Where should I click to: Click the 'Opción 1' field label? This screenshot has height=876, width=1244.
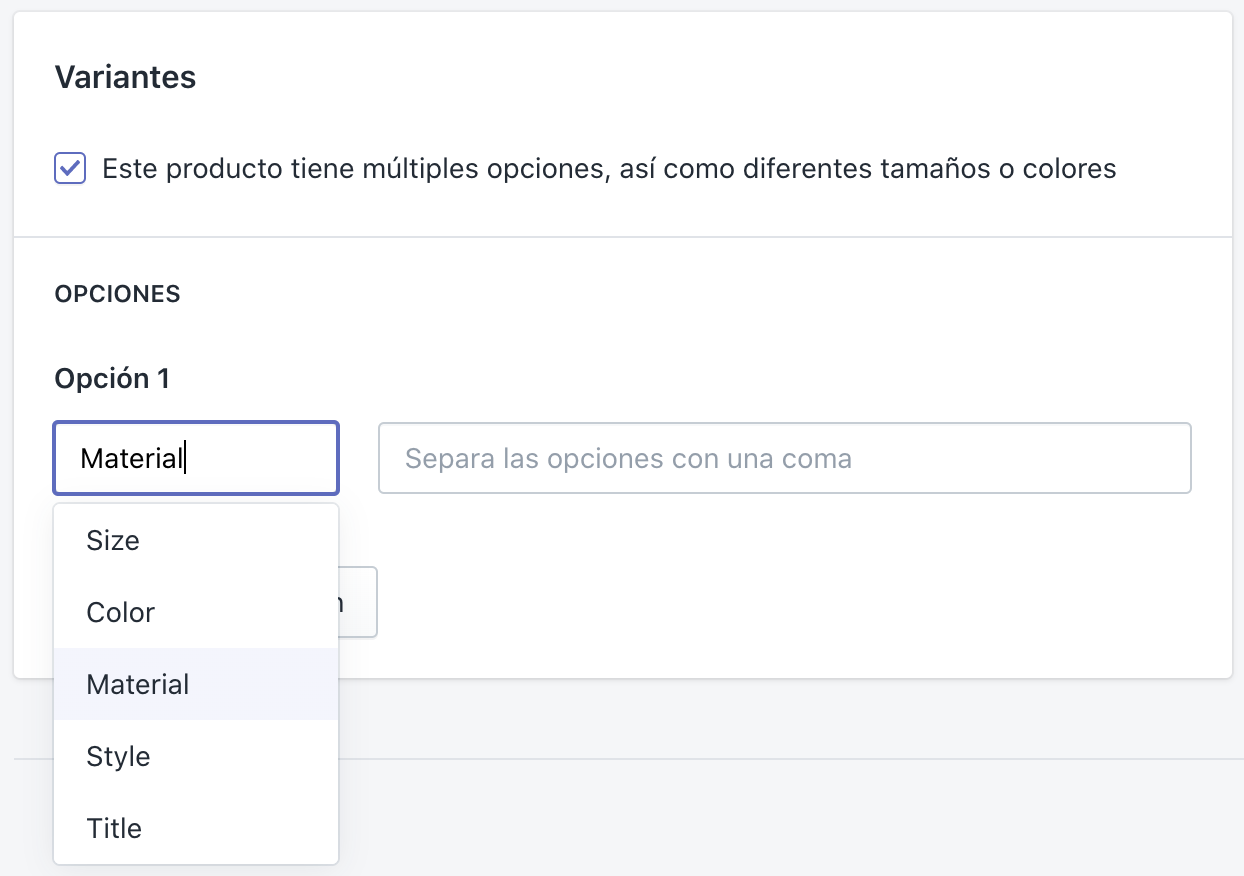click(x=112, y=379)
